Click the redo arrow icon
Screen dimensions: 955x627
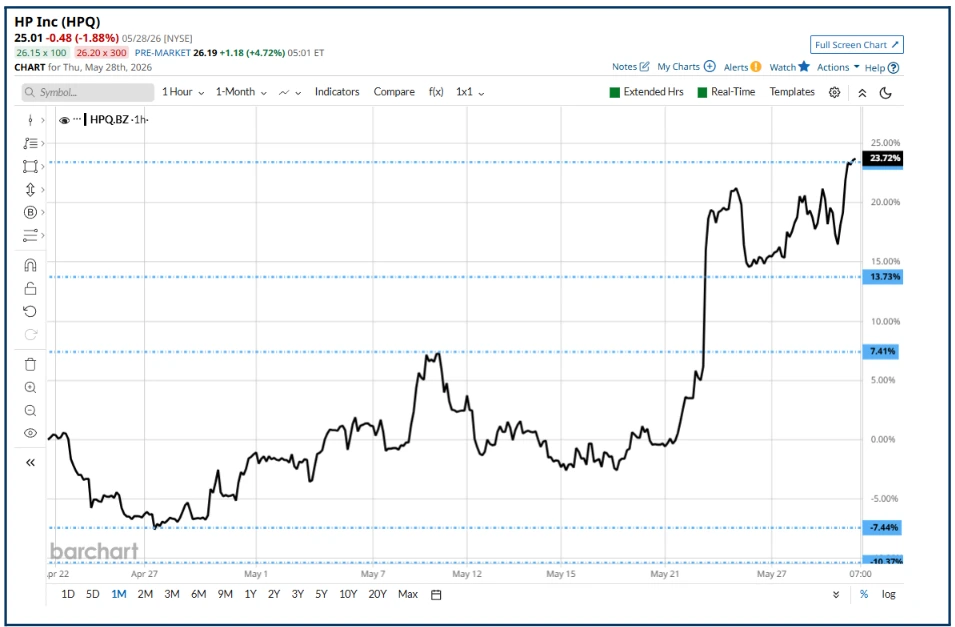pyautogui.click(x=30, y=334)
